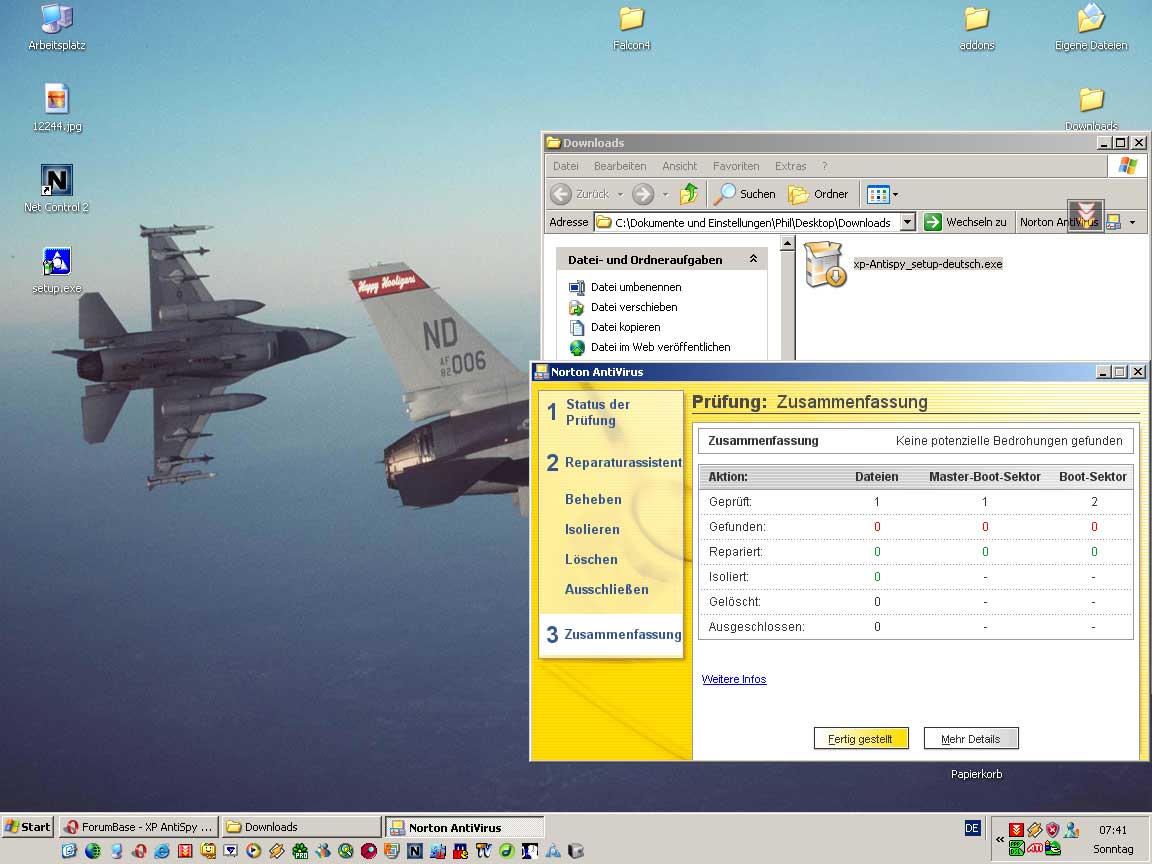Open the Extras menu

coord(791,166)
